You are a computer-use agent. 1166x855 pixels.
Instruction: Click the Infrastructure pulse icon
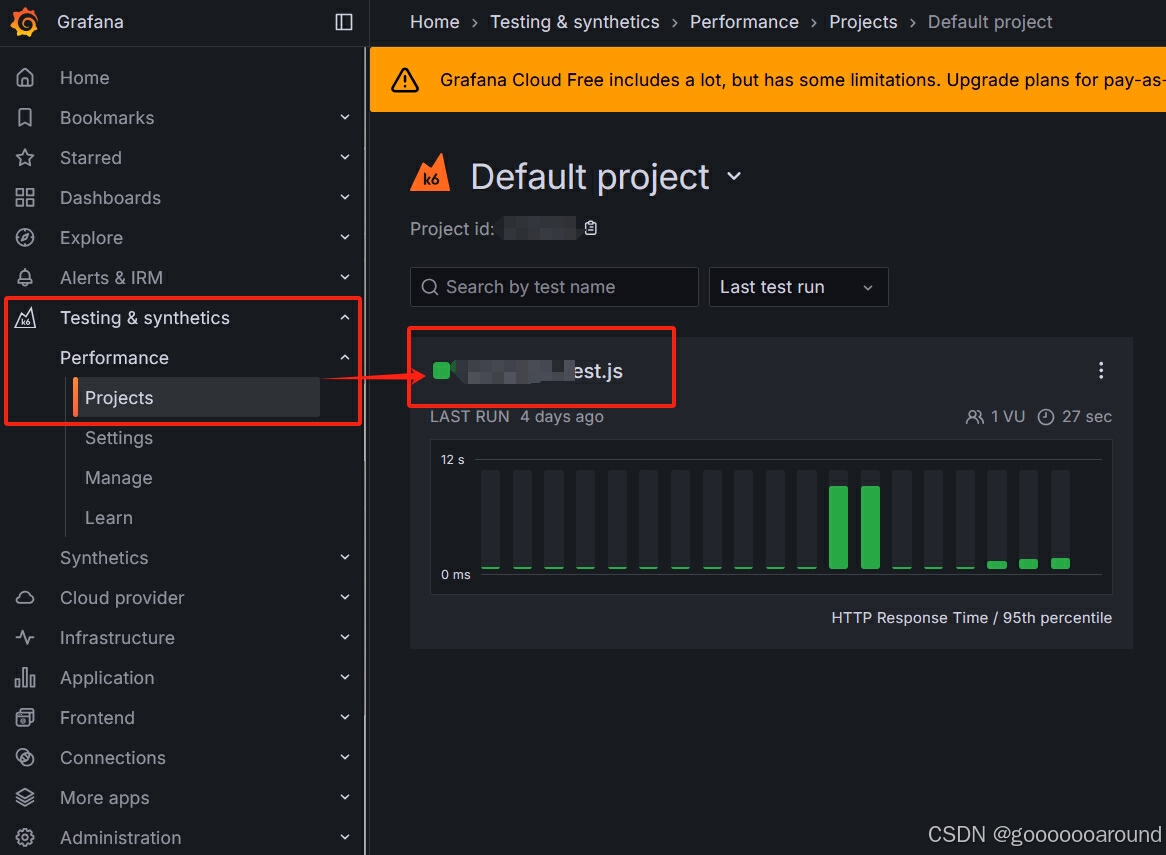tap(25, 638)
